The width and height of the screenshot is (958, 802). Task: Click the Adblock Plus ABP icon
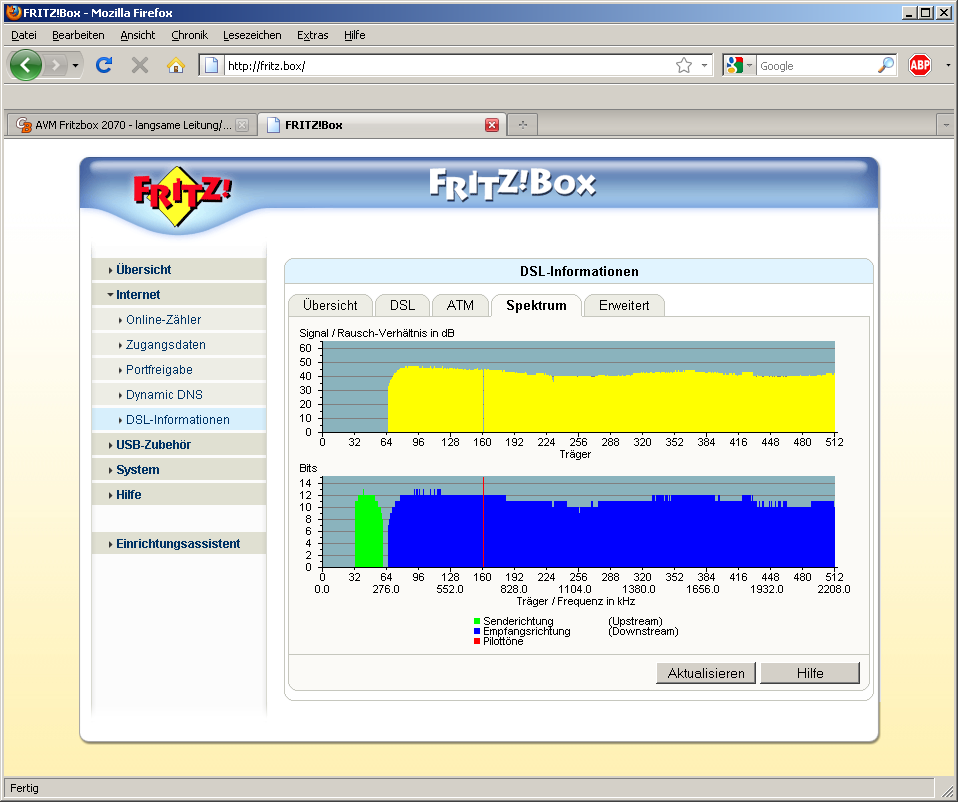920,65
